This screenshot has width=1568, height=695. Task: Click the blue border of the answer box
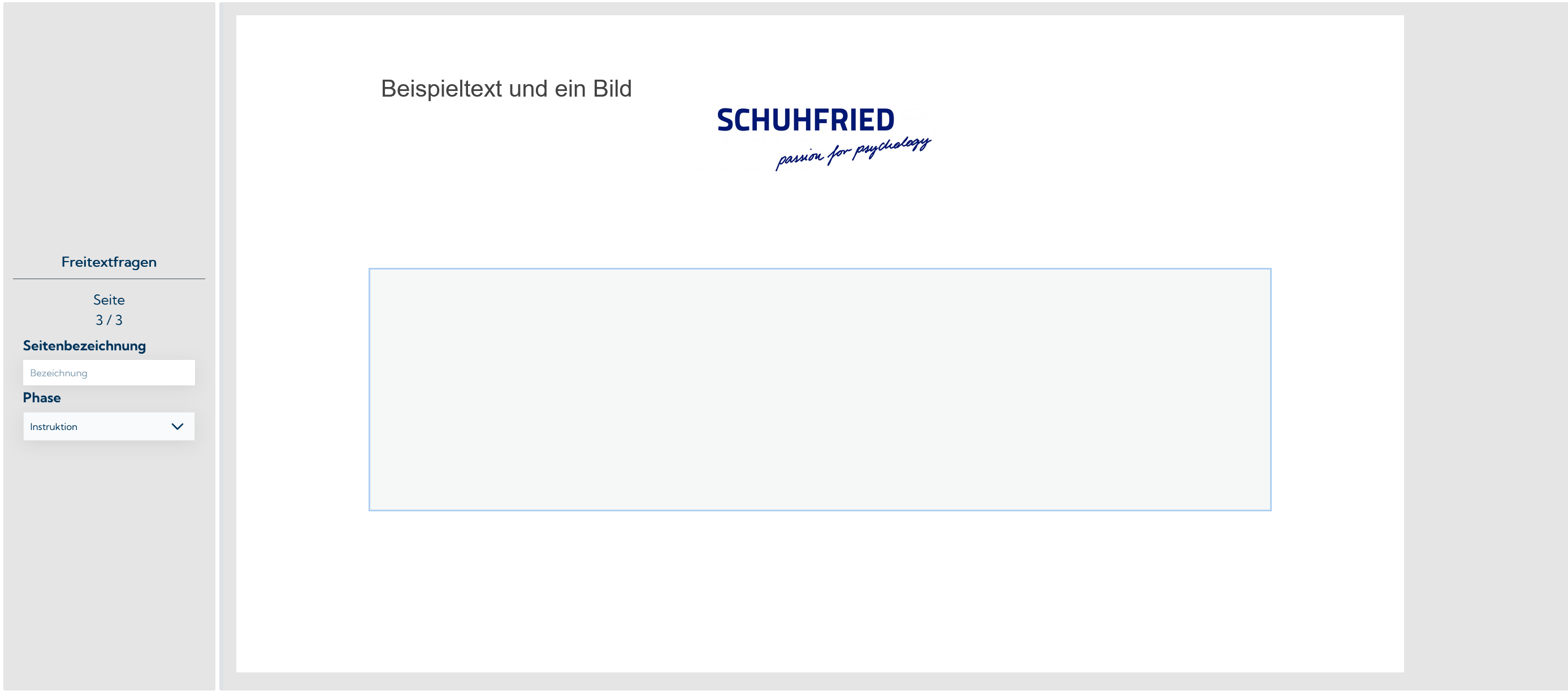[x=819, y=268]
